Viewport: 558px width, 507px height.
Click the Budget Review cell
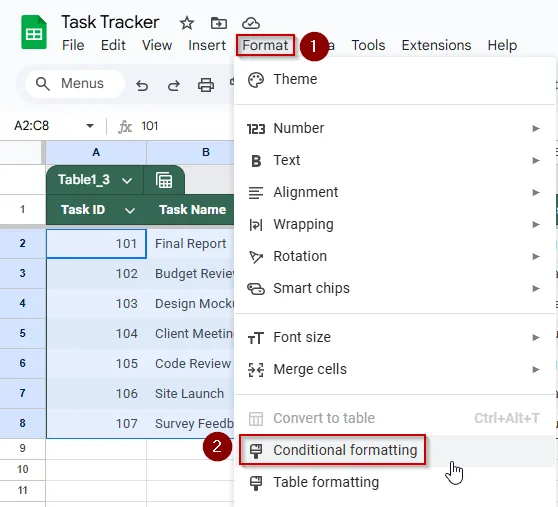pyautogui.click(x=190, y=274)
